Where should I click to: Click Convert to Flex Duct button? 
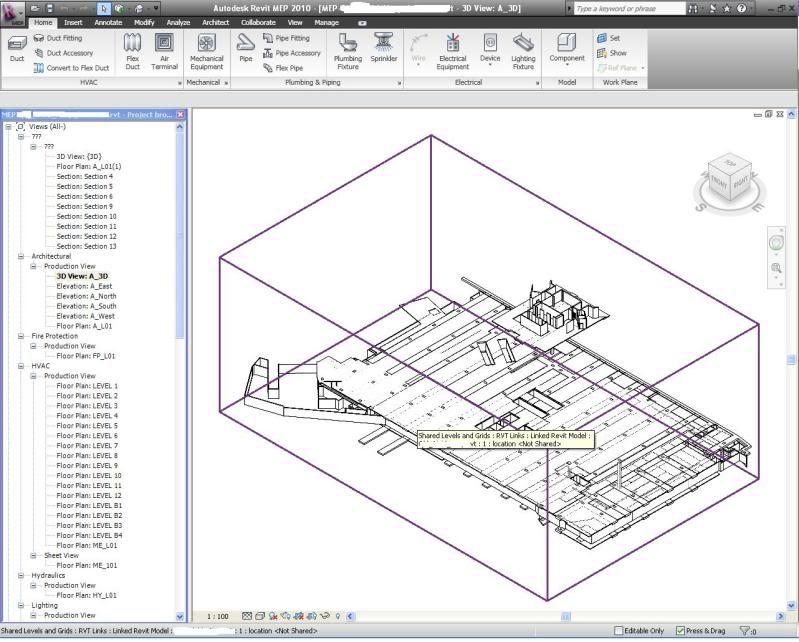pyautogui.click(x=71, y=68)
